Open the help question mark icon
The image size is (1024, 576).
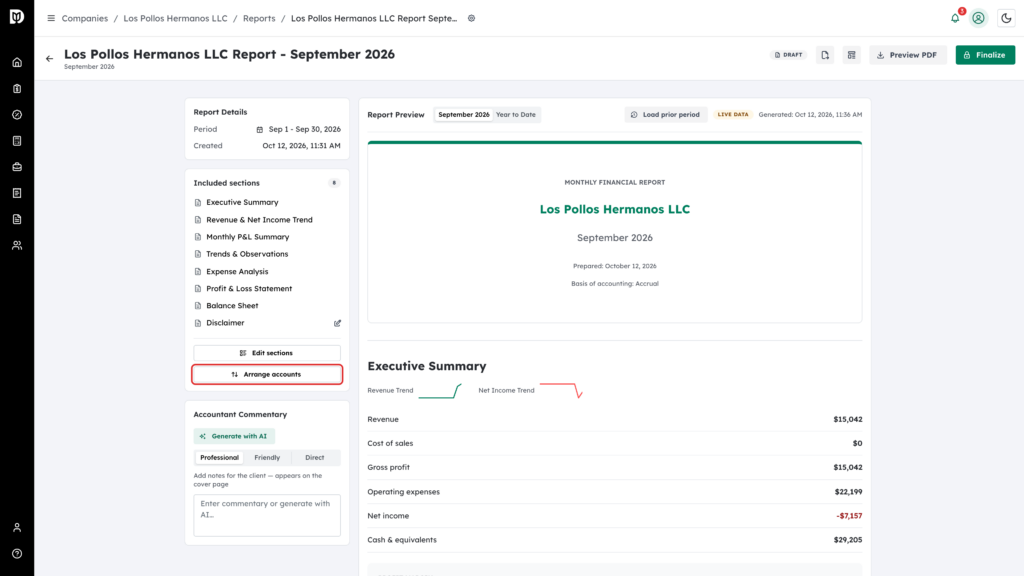tap(17, 554)
